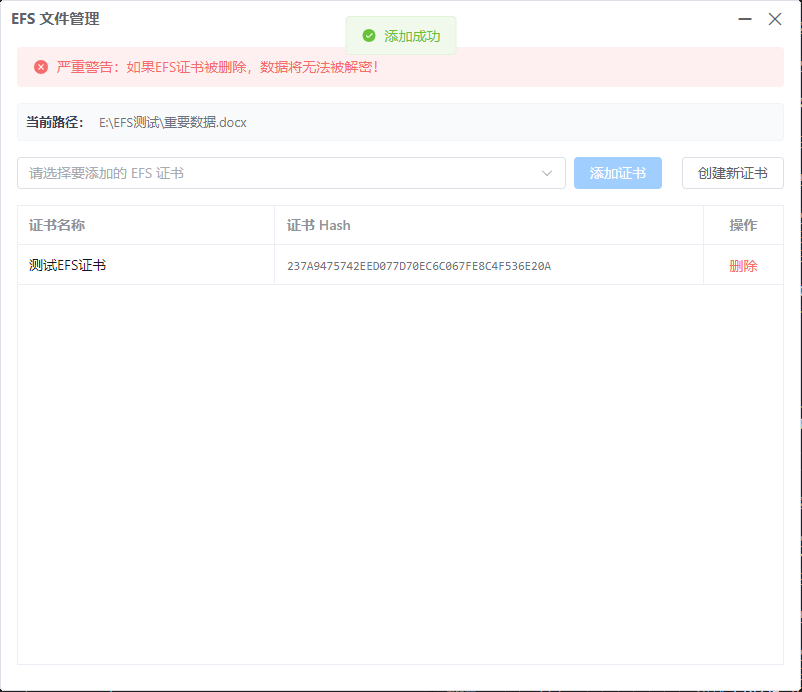Minimize the EFS 文件管理 window
Viewport: 802px width, 692px height.
pyautogui.click(x=745, y=19)
